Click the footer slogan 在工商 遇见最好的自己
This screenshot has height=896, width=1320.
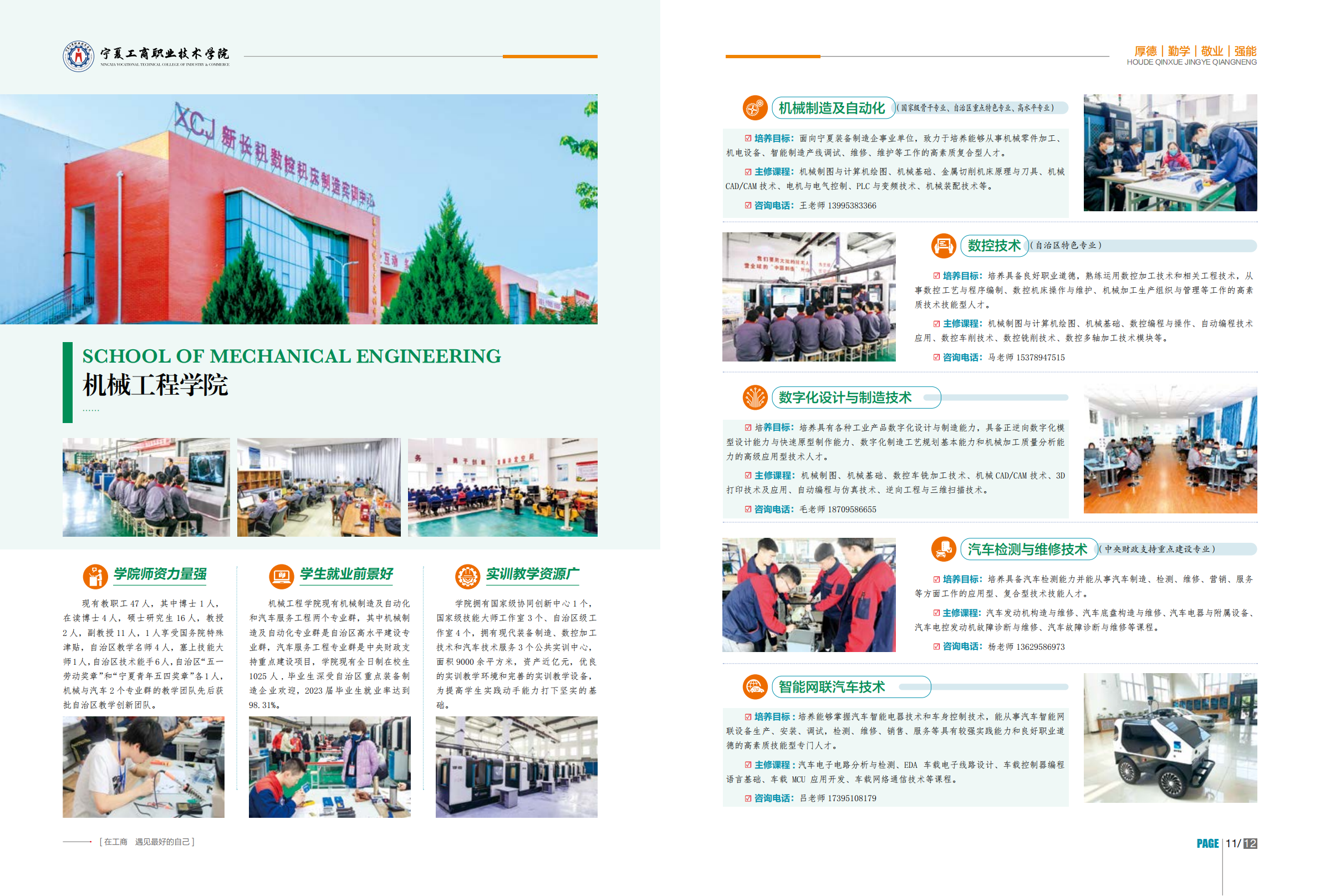click(x=147, y=842)
